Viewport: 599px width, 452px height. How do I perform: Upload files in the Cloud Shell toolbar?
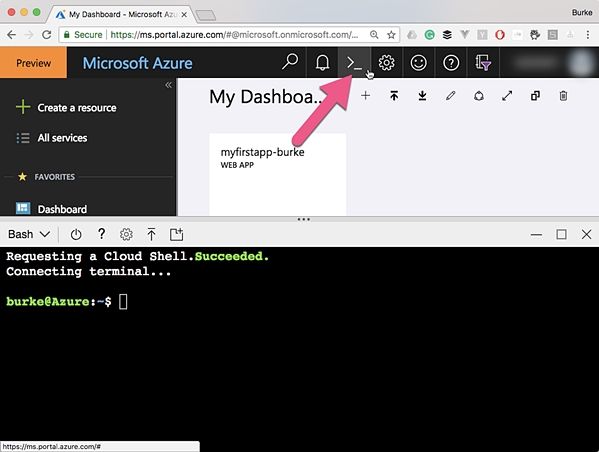151,234
